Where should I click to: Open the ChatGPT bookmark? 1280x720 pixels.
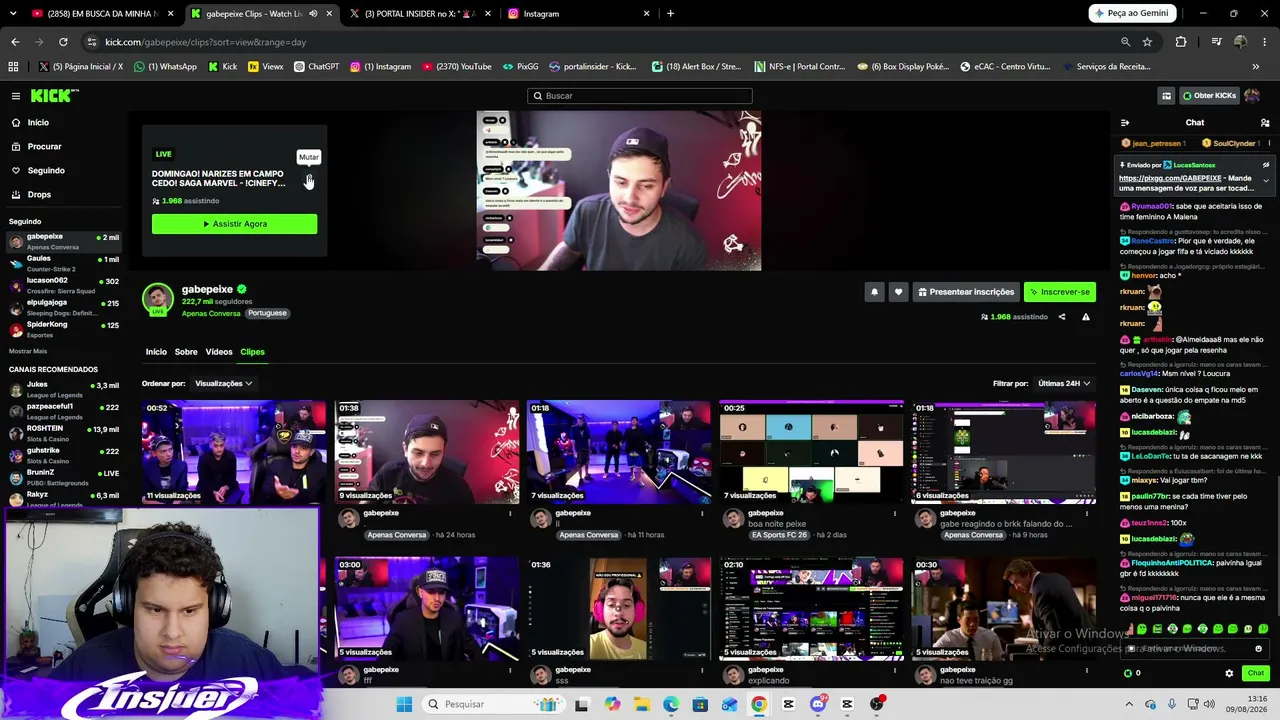click(x=316, y=67)
